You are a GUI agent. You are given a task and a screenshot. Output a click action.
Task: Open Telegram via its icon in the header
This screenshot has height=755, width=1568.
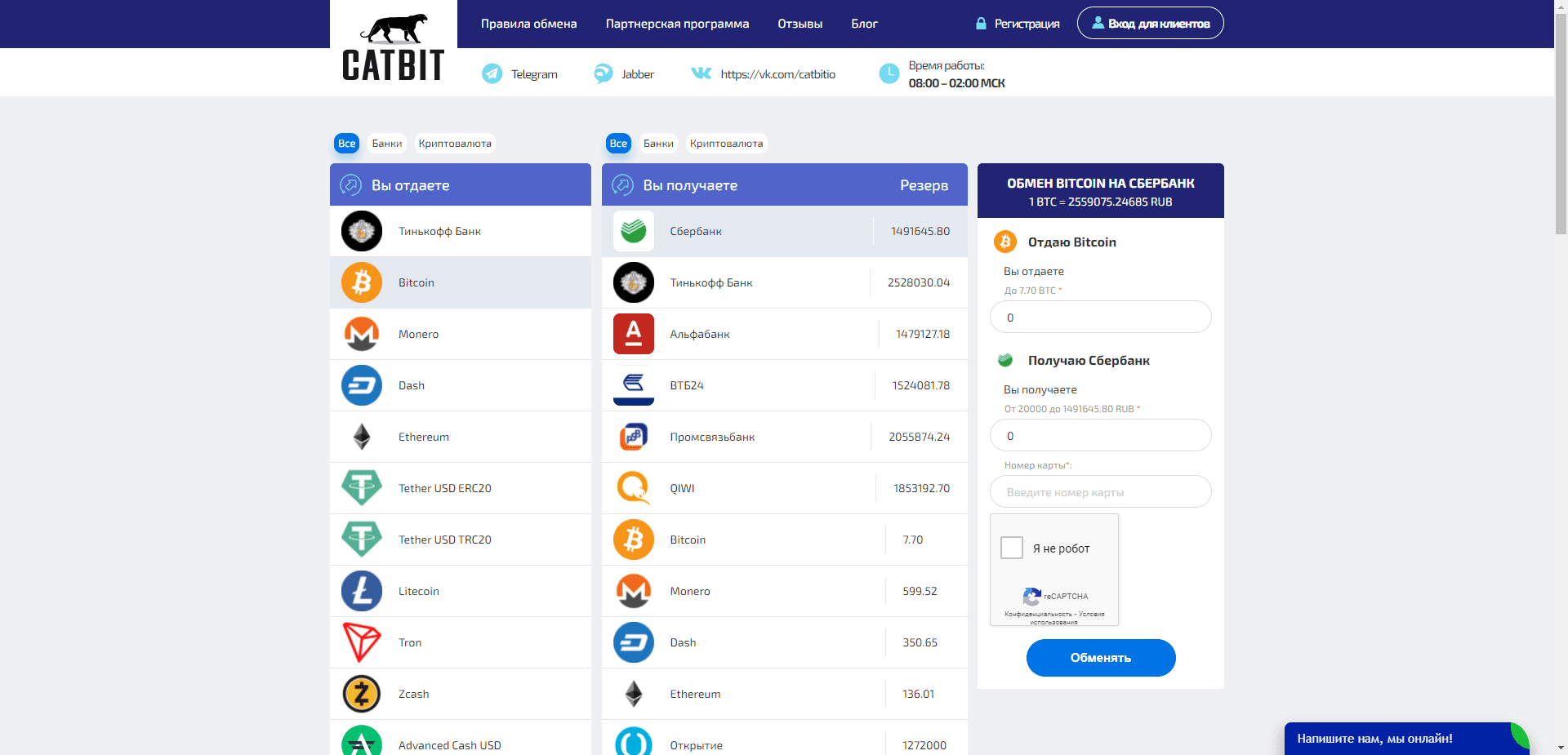(491, 73)
